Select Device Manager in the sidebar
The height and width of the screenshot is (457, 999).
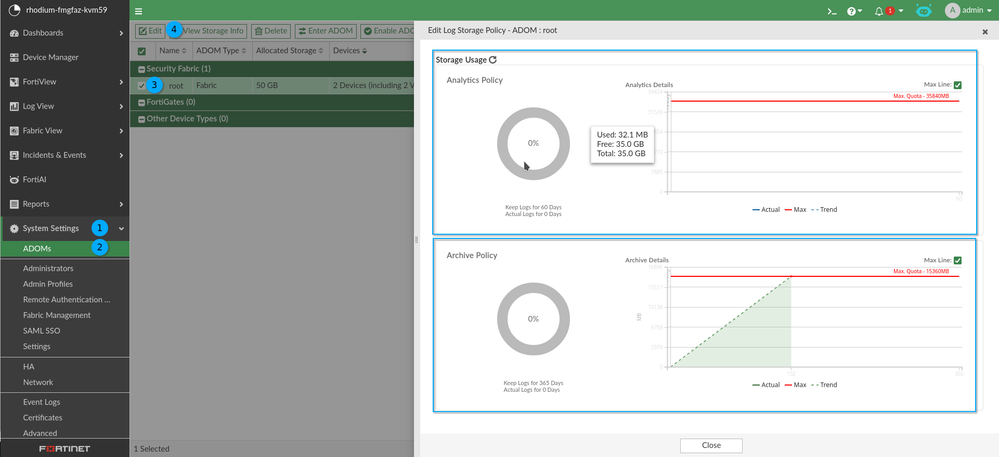(x=50, y=57)
